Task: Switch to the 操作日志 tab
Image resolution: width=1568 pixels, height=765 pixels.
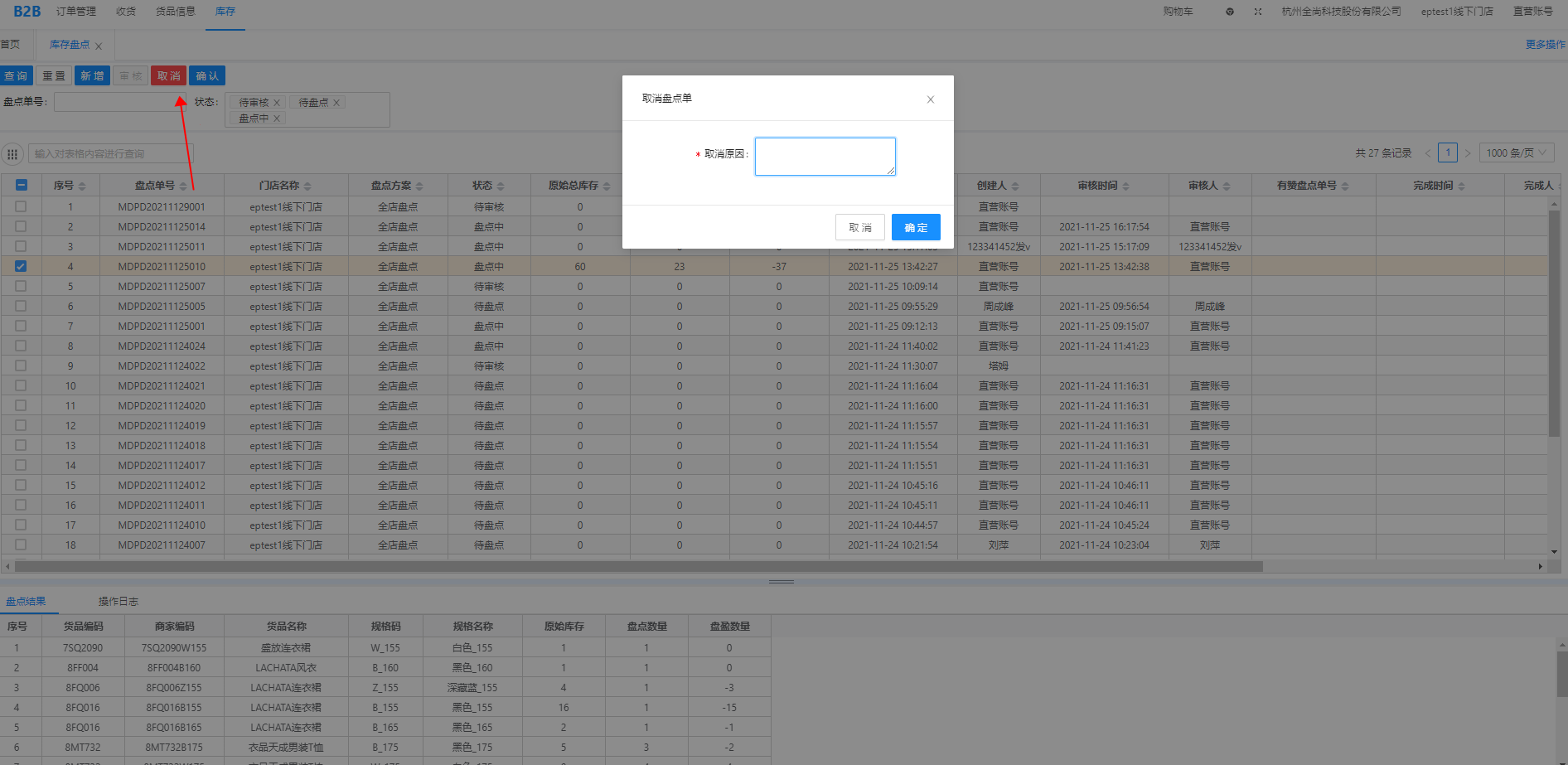Action: tap(119, 602)
